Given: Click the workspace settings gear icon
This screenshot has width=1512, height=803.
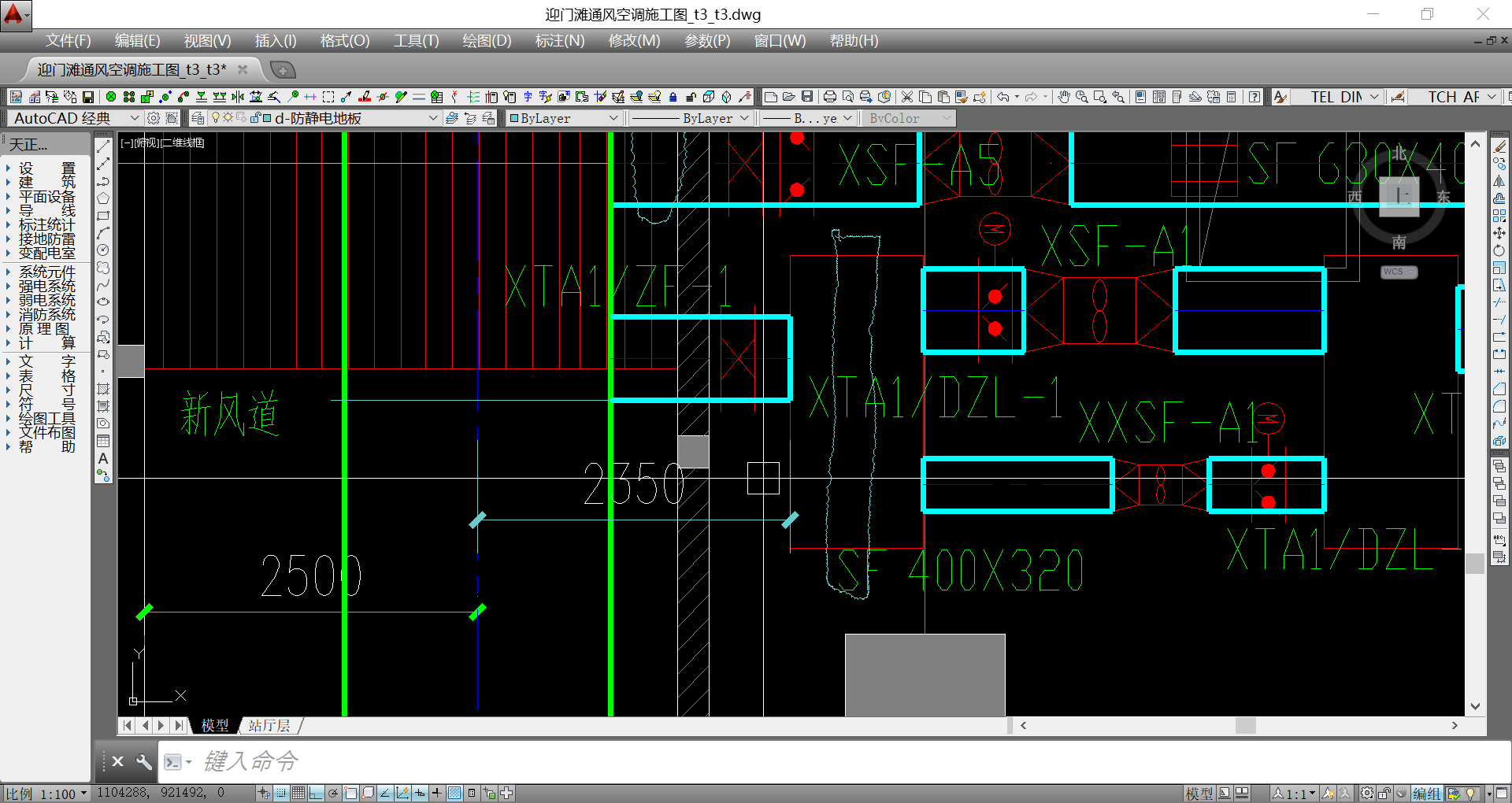Looking at the screenshot, I should point(154,118).
